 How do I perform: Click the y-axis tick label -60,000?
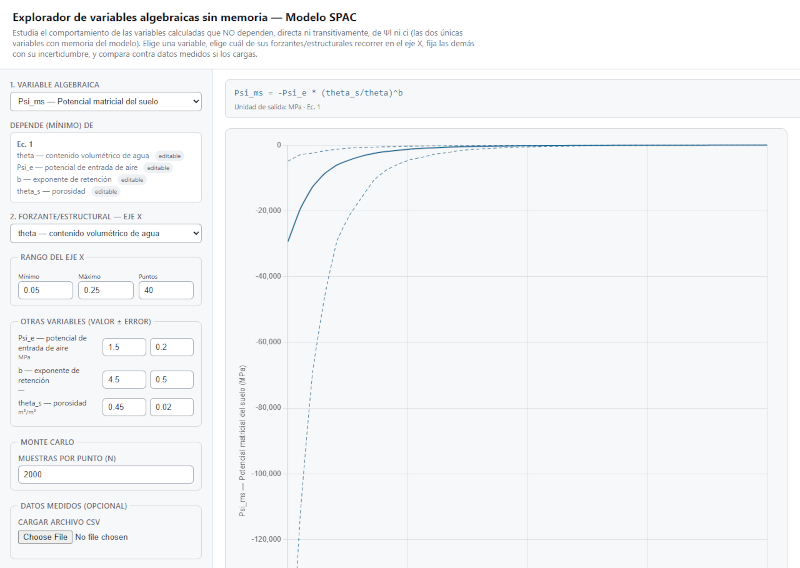pos(268,342)
